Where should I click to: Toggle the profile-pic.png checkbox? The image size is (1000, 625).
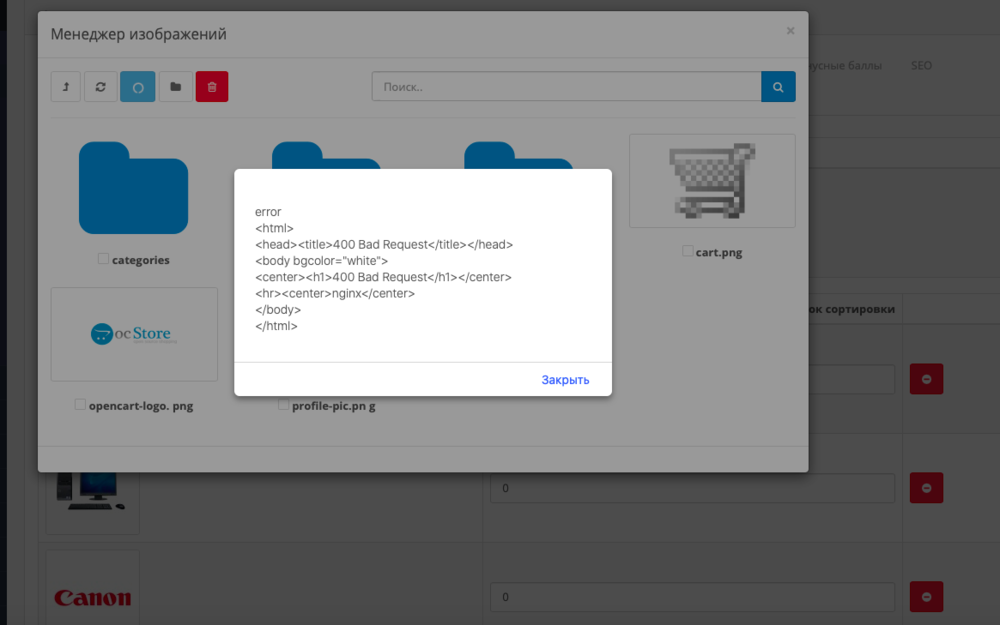pyautogui.click(x=283, y=405)
